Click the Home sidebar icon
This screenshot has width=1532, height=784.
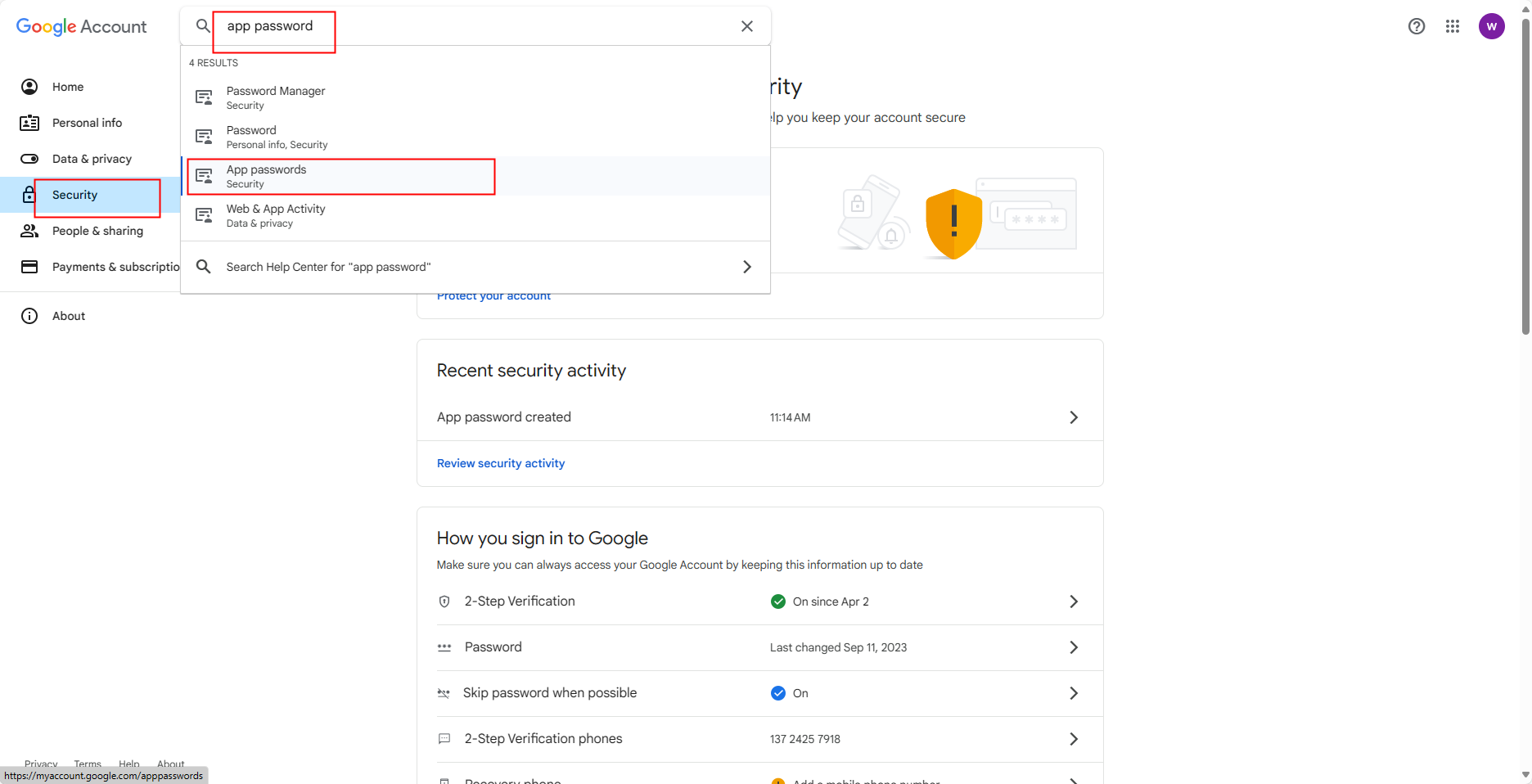click(29, 87)
